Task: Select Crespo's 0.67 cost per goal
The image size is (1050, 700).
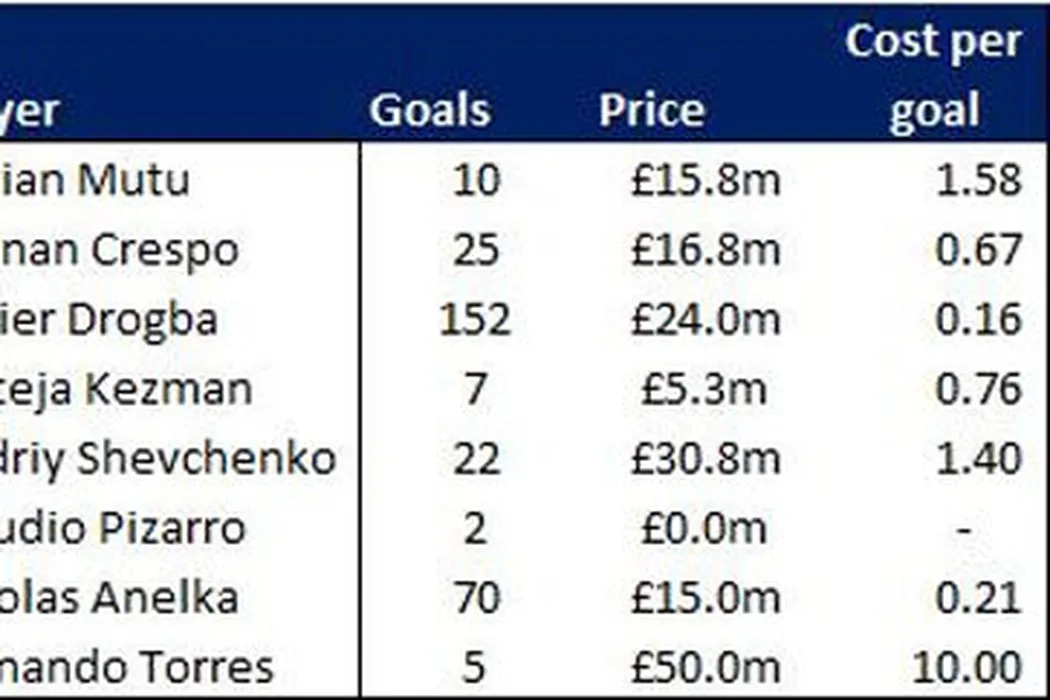Action: 977,250
